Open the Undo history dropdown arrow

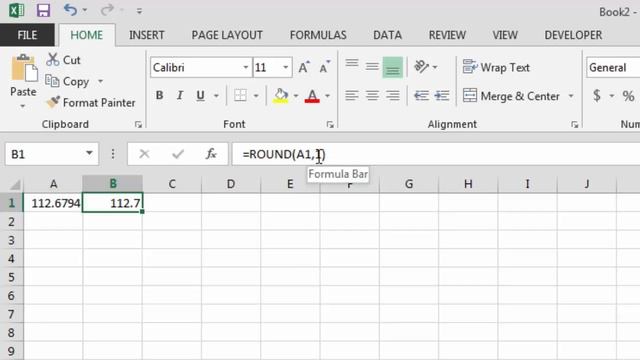point(85,10)
